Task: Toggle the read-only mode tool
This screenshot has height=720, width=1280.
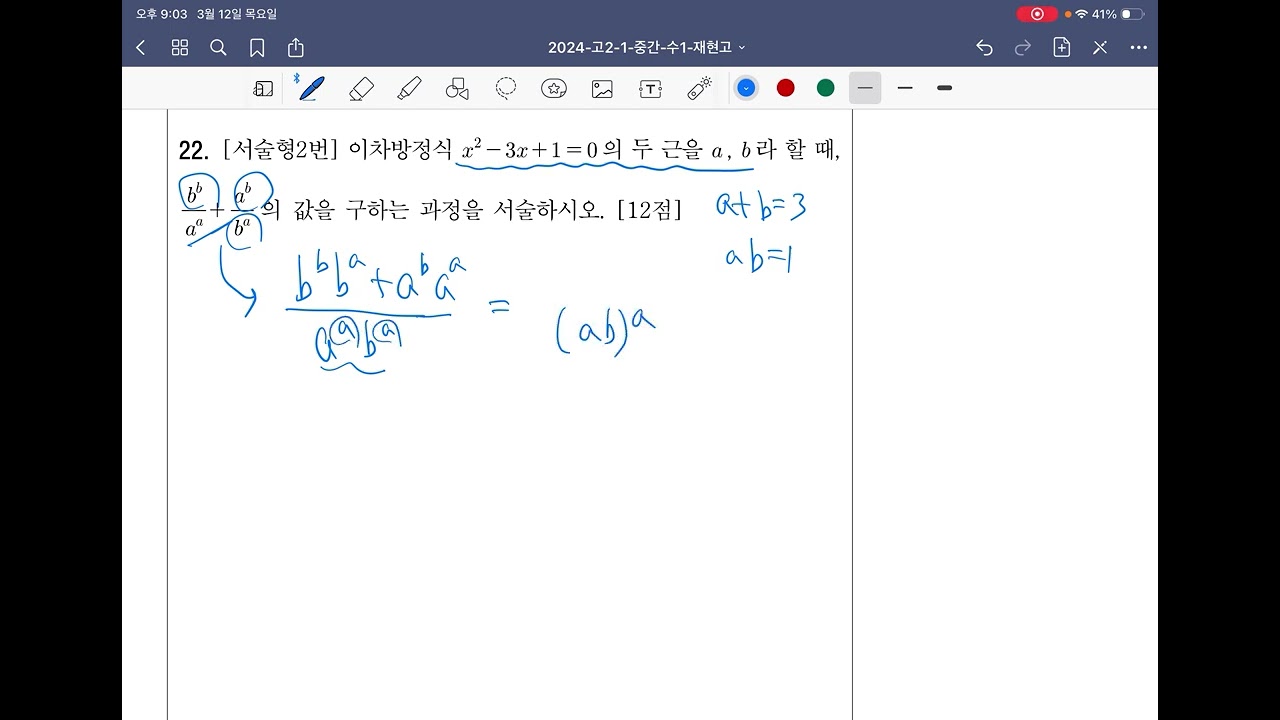Action: point(263,88)
